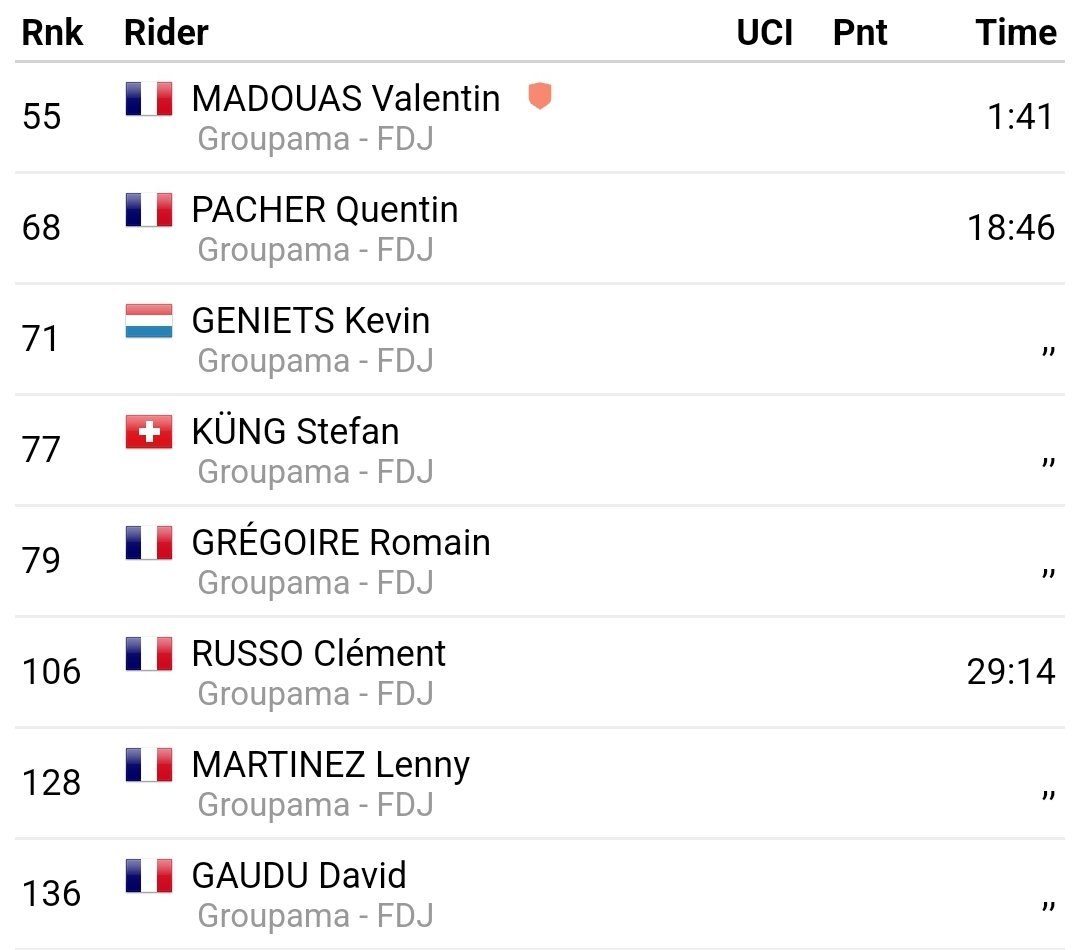Open Groupama - FDJ team under GAUDU David
The width and height of the screenshot is (1080, 950).
point(315,916)
